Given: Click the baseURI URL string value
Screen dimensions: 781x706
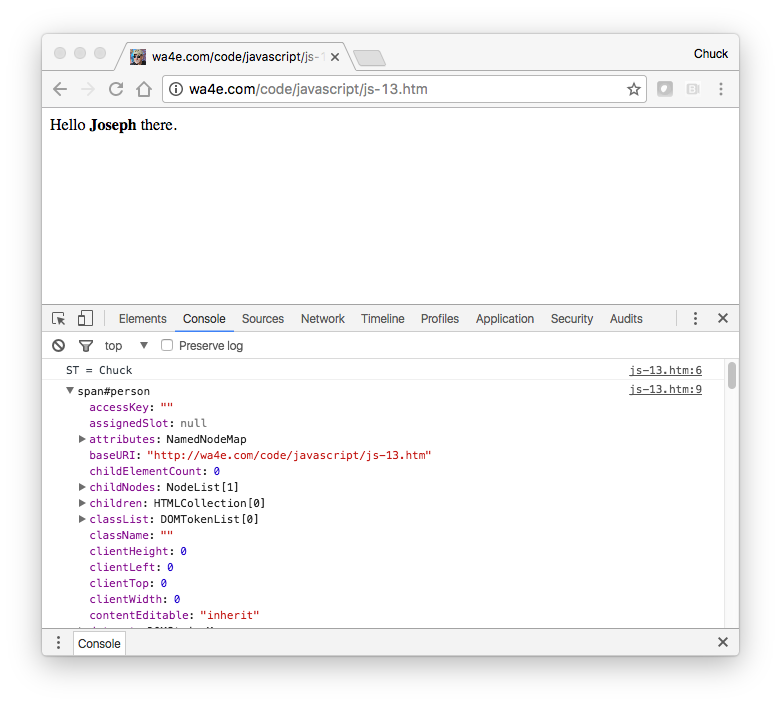Looking at the screenshot, I should [x=289, y=455].
